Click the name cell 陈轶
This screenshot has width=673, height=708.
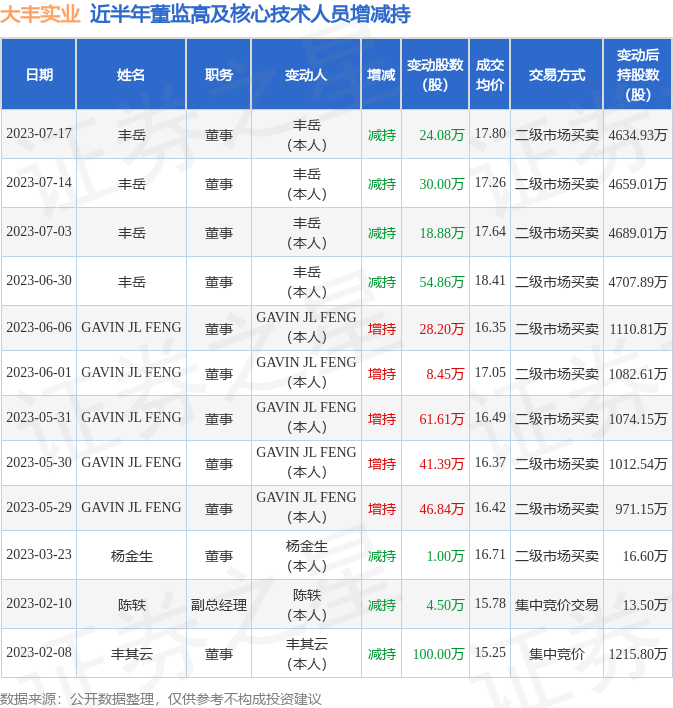click(131, 605)
